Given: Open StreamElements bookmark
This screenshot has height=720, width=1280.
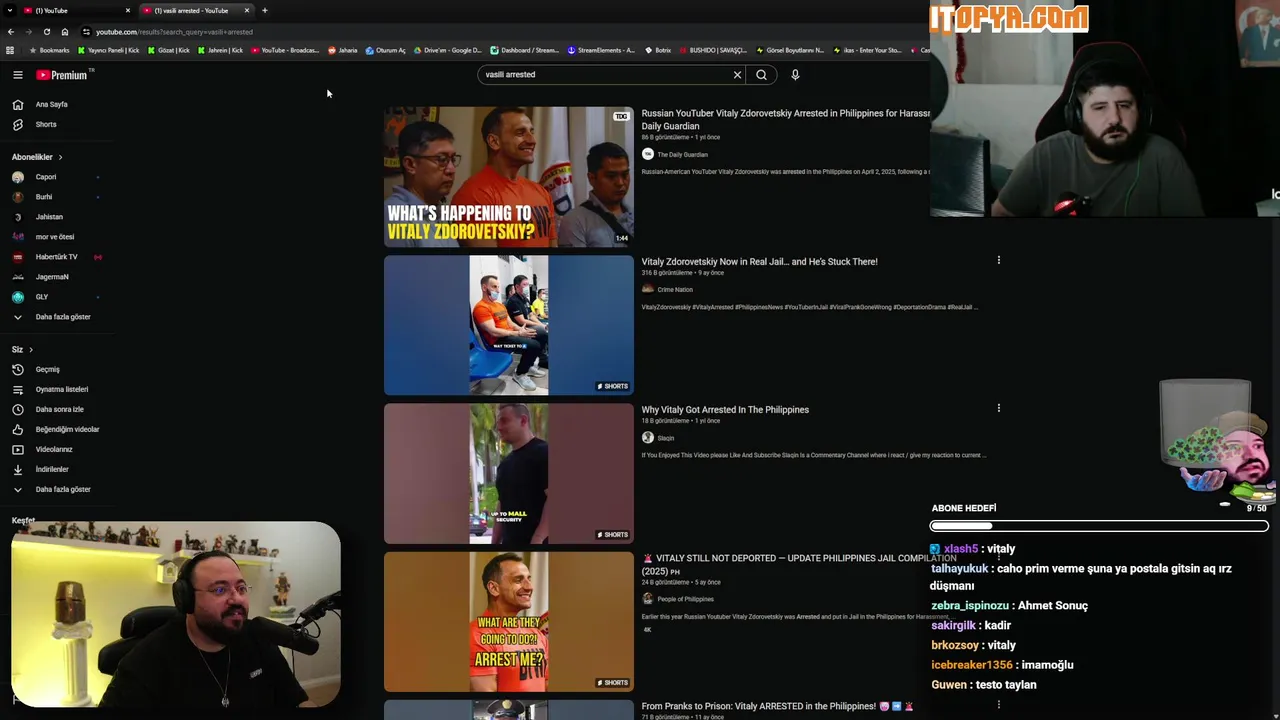Looking at the screenshot, I should (x=601, y=50).
